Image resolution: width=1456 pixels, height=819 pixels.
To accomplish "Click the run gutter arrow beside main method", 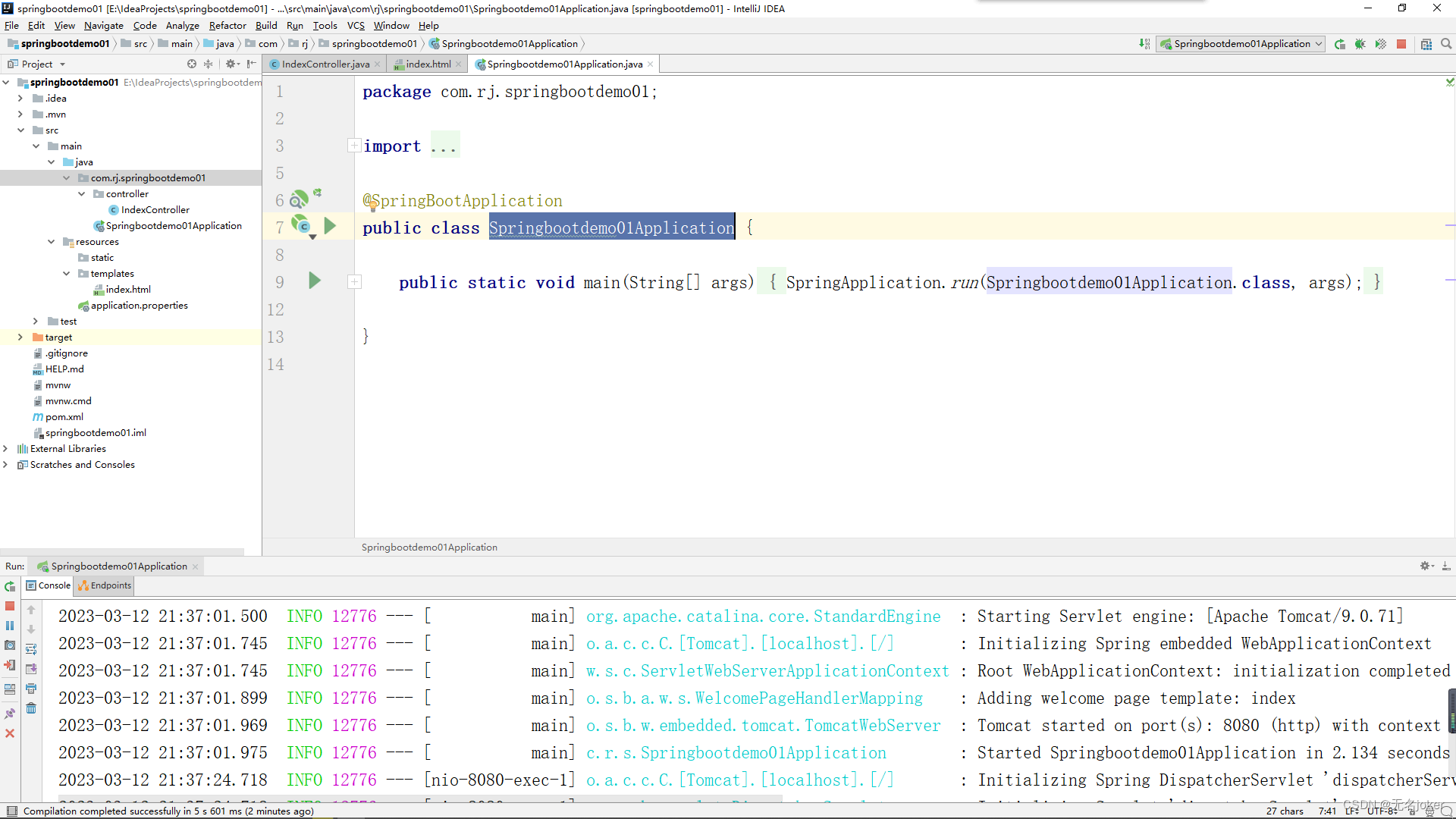I will [315, 281].
